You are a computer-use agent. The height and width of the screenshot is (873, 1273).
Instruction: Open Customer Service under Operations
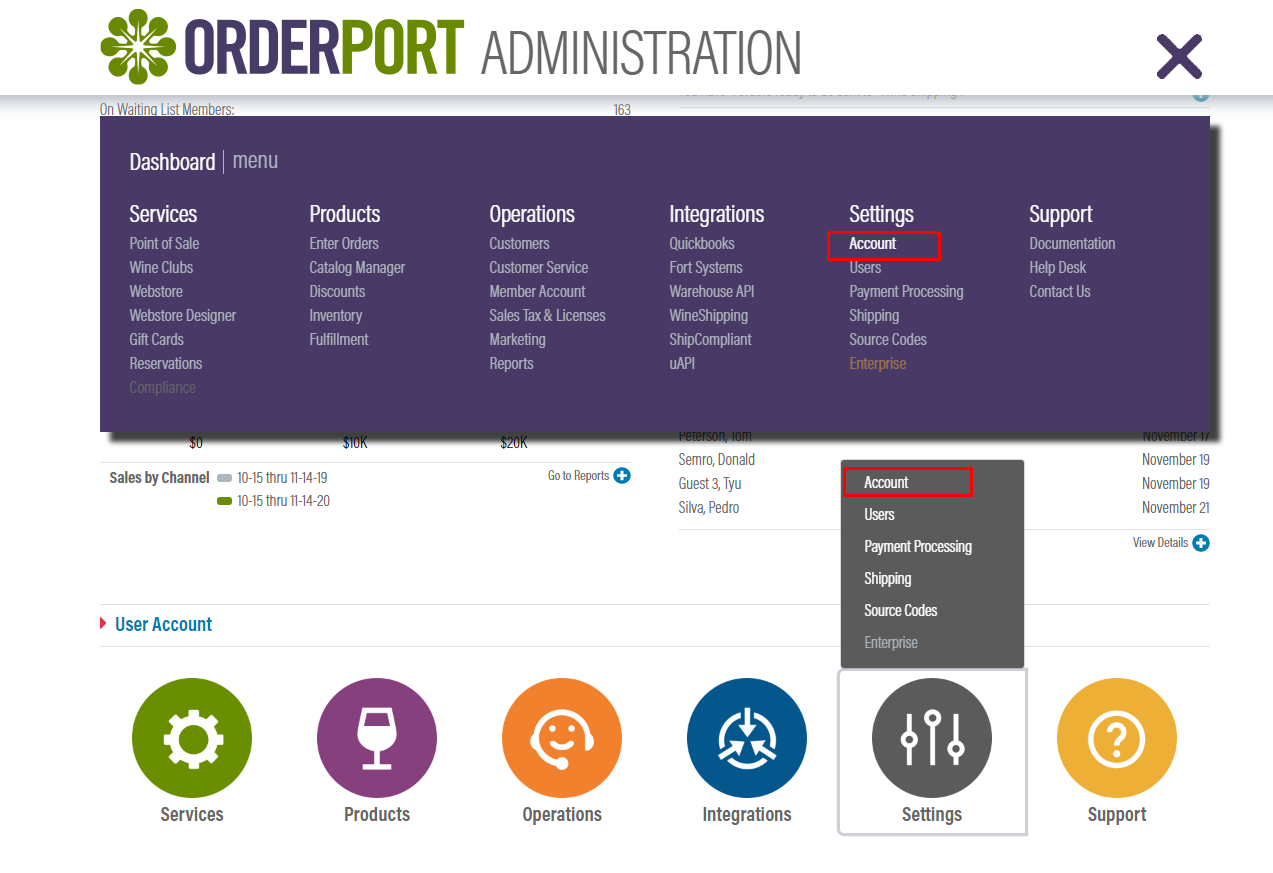point(539,267)
